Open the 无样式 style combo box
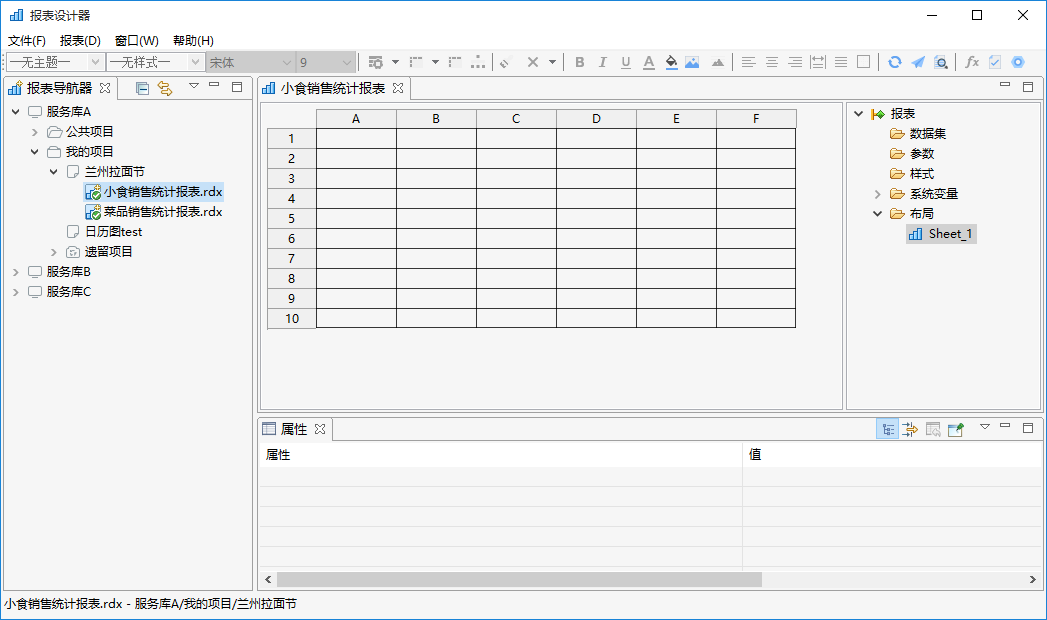The height and width of the screenshot is (620, 1047). (x=155, y=62)
